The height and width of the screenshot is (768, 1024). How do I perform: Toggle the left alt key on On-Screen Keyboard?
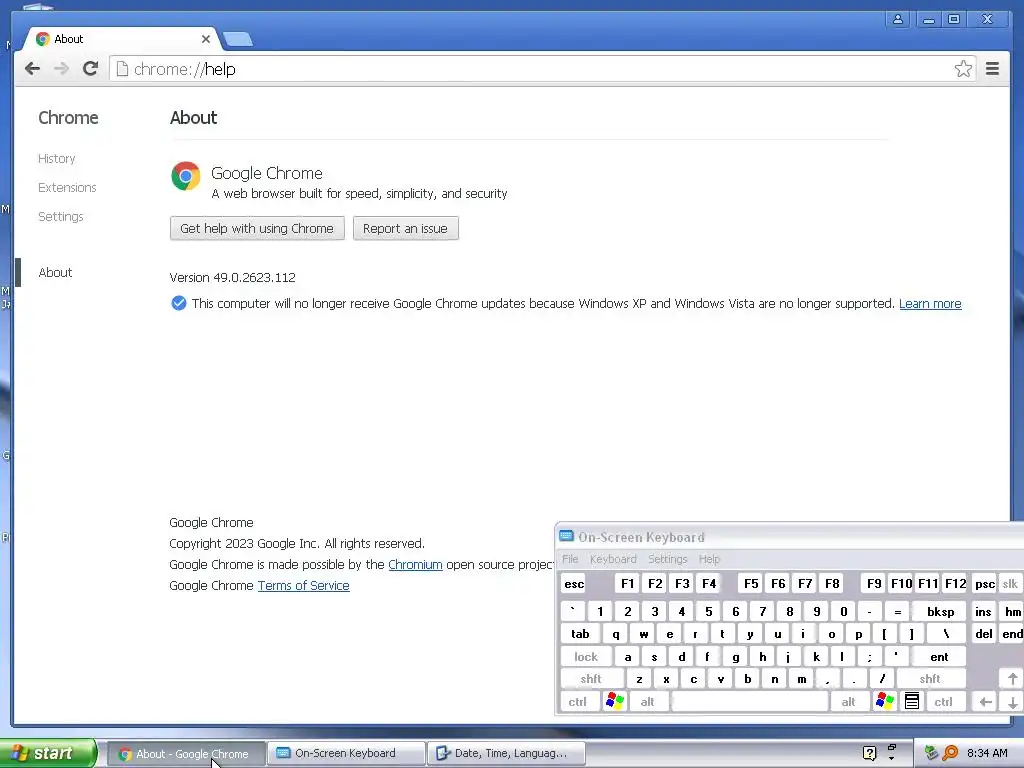[647, 702]
